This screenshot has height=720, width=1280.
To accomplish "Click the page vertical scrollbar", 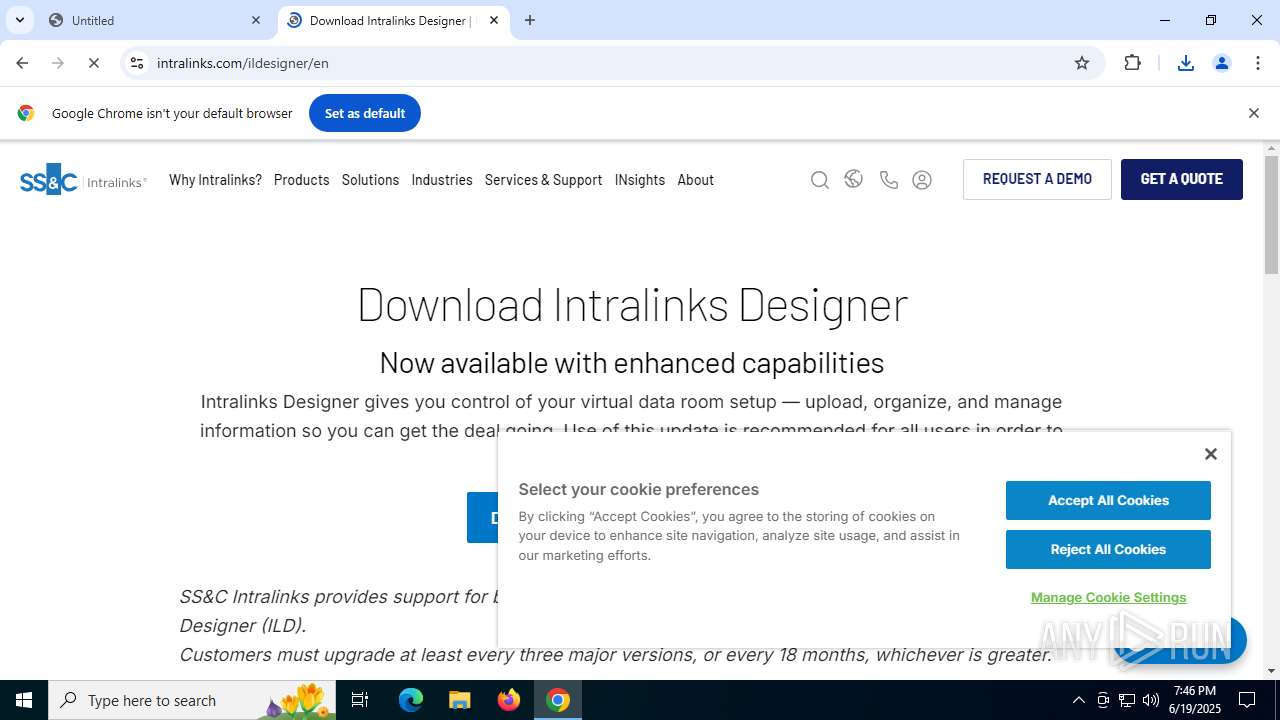I will coord(1271,215).
